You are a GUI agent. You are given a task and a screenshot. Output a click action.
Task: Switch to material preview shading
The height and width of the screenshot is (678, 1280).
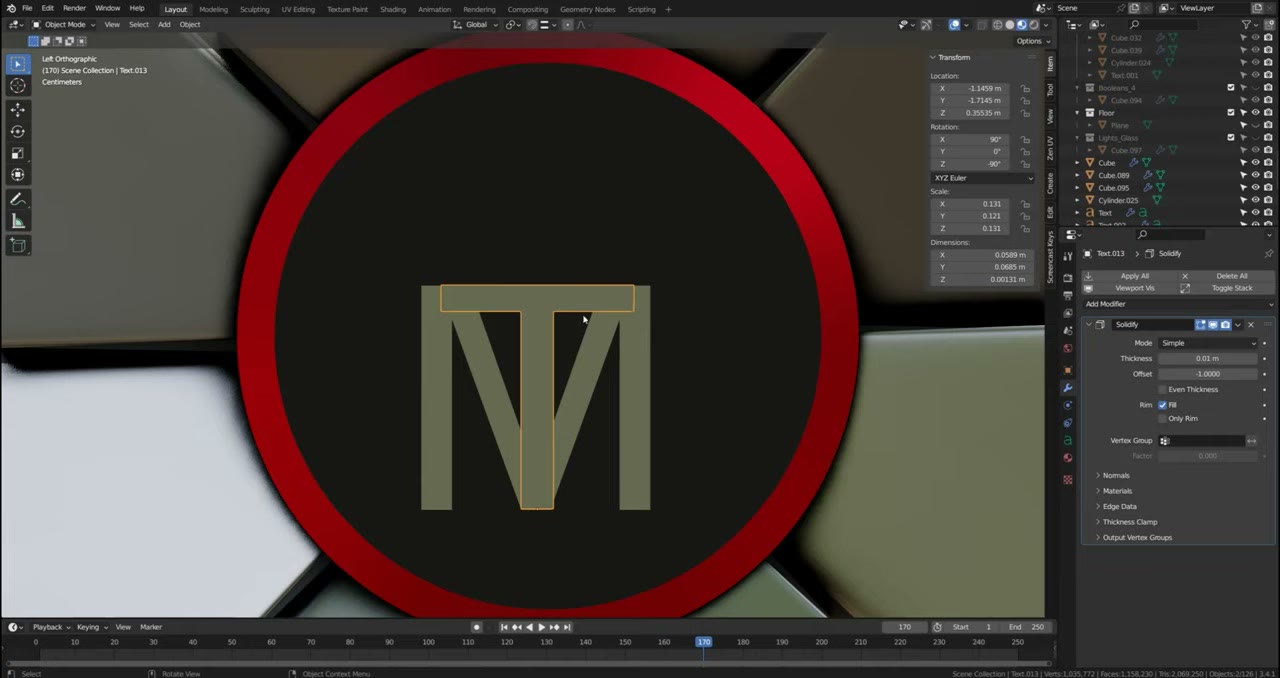(1022, 25)
